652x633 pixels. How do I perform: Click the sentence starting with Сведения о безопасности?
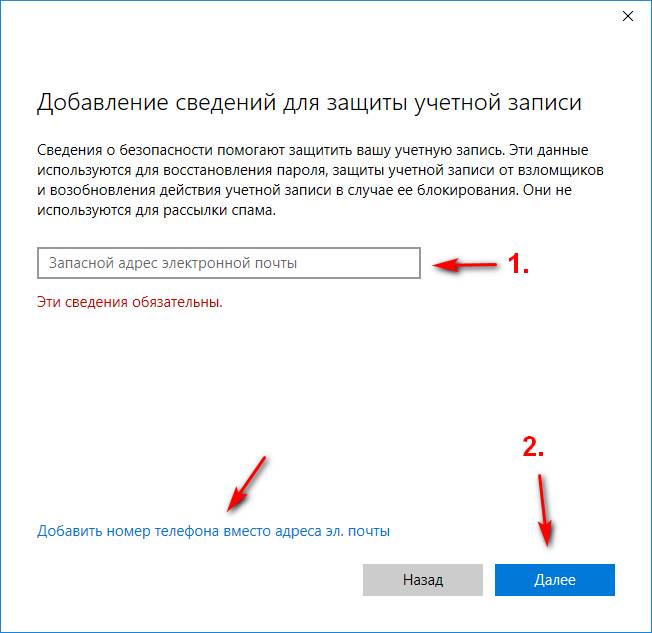point(271,150)
